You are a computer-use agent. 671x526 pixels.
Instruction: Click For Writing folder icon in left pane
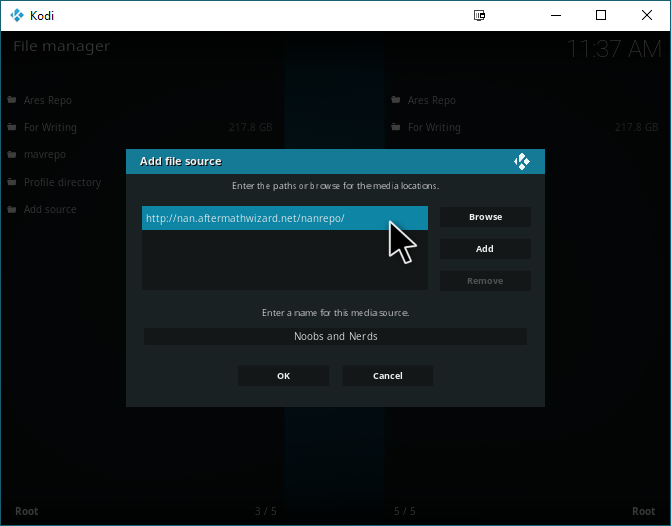[12, 127]
